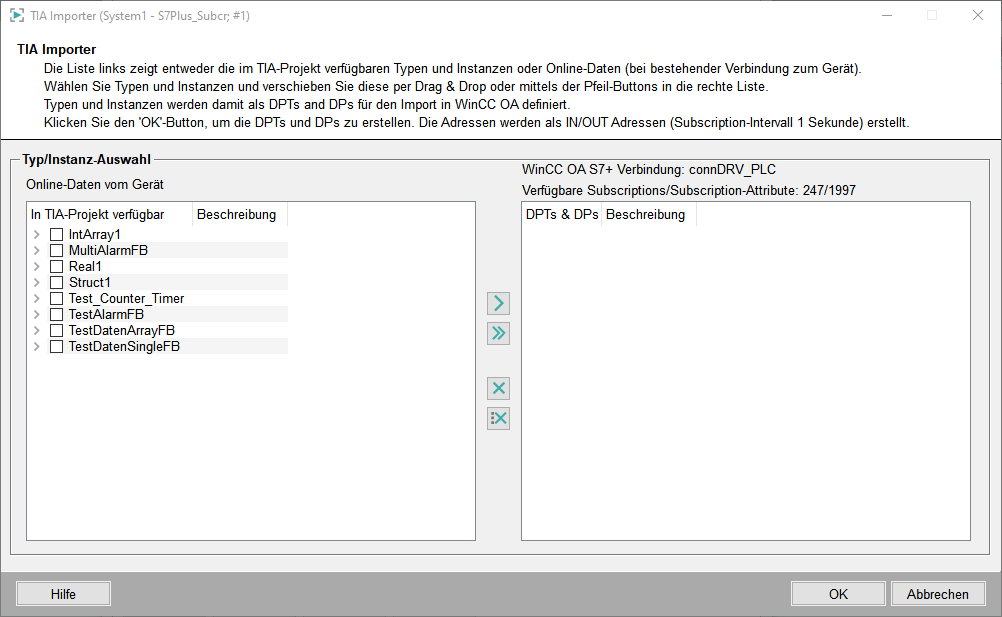Select the IntArray1 row label

click(x=95, y=234)
